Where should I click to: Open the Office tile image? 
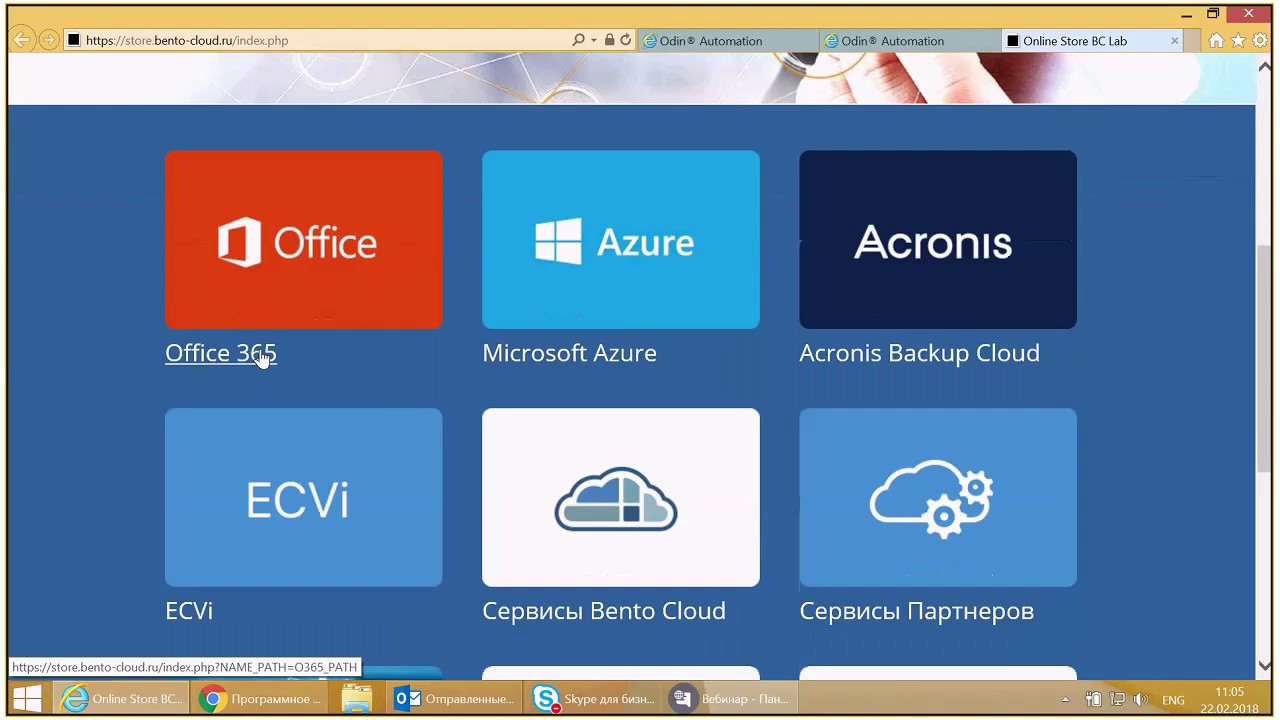(x=303, y=240)
